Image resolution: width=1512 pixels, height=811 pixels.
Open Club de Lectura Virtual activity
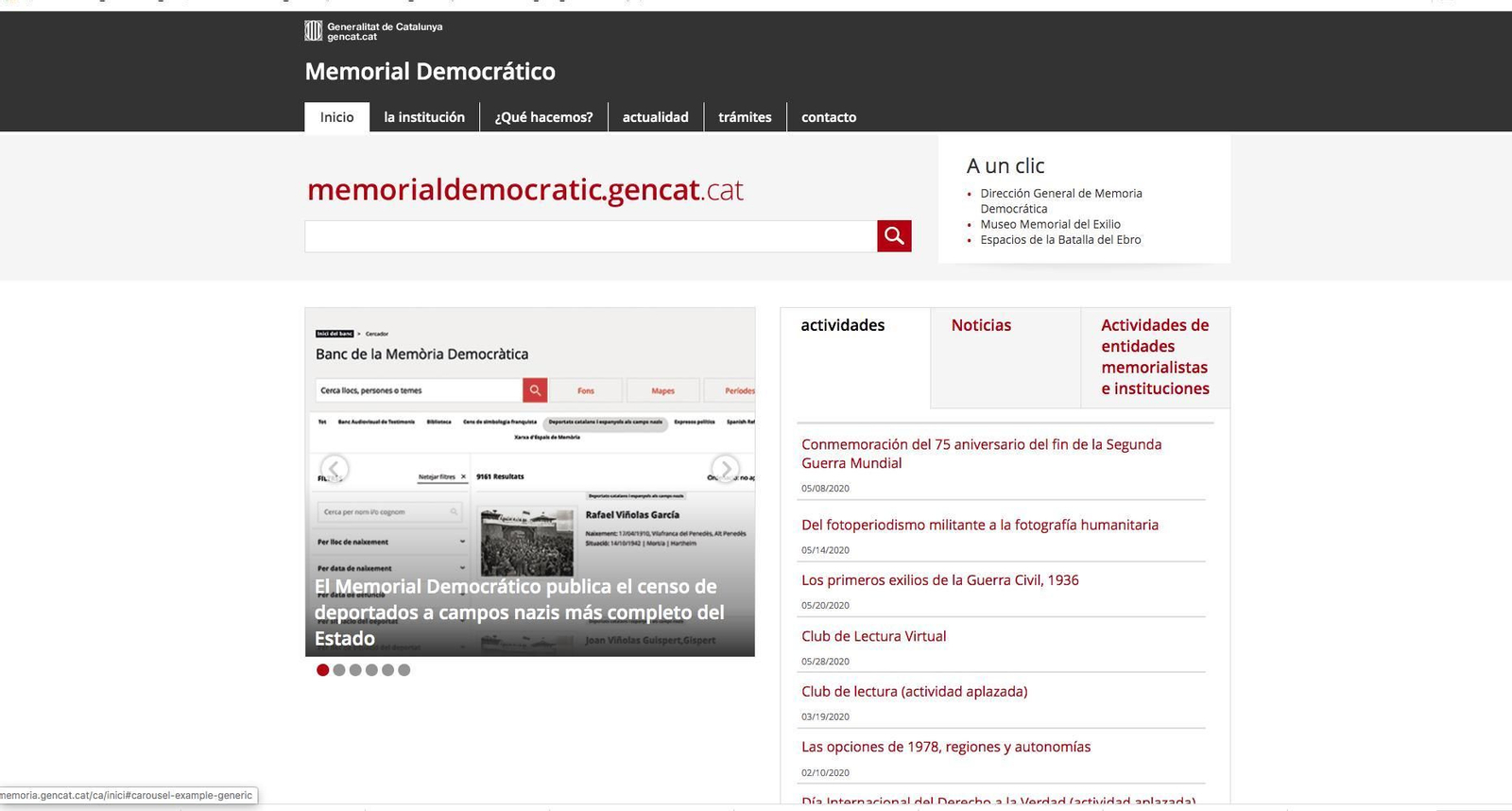click(873, 636)
